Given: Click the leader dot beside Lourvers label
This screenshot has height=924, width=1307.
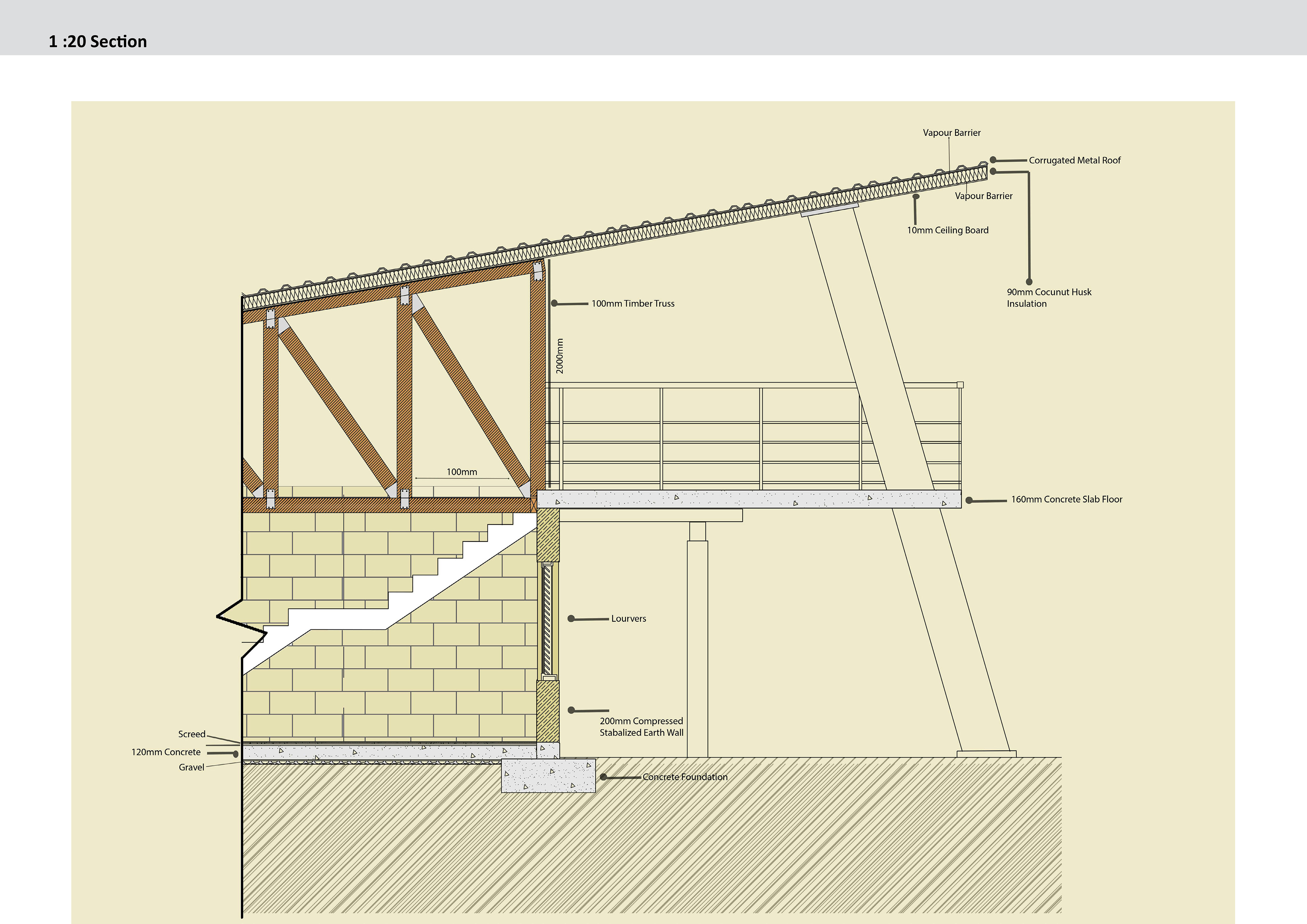Looking at the screenshot, I should [x=571, y=619].
